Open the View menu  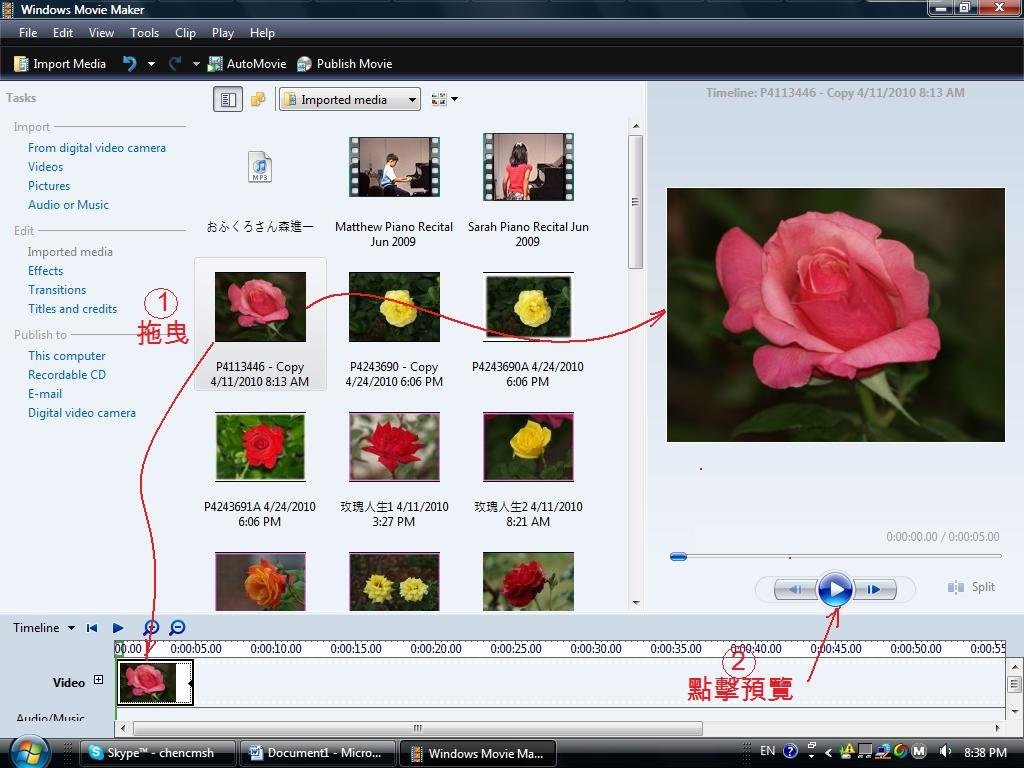[101, 33]
